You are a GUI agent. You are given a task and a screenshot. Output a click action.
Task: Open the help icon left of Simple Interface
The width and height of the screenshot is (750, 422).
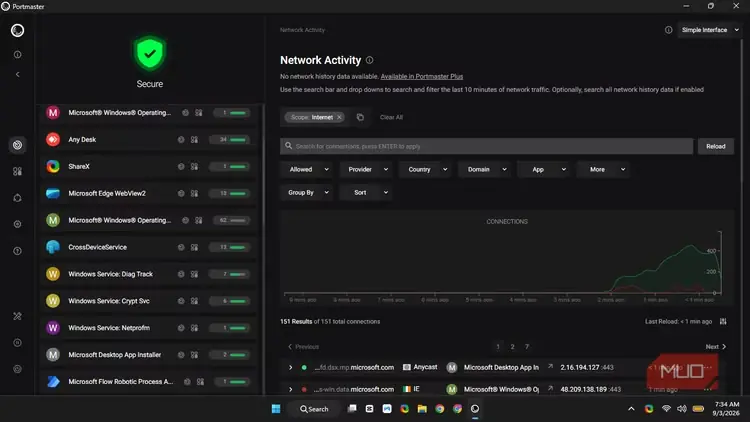pos(668,30)
